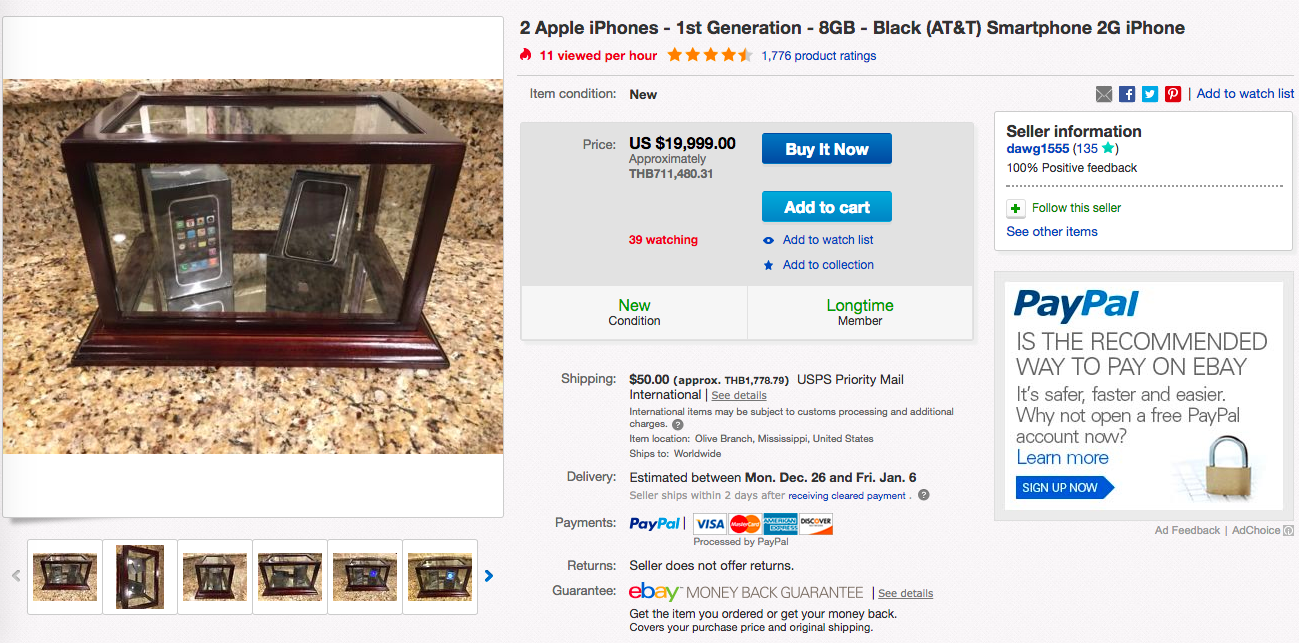This screenshot has height=643, width=1299.
Task: Click the eye icon beside watch list
Action: pyautogui.click(x=768, y=240)
